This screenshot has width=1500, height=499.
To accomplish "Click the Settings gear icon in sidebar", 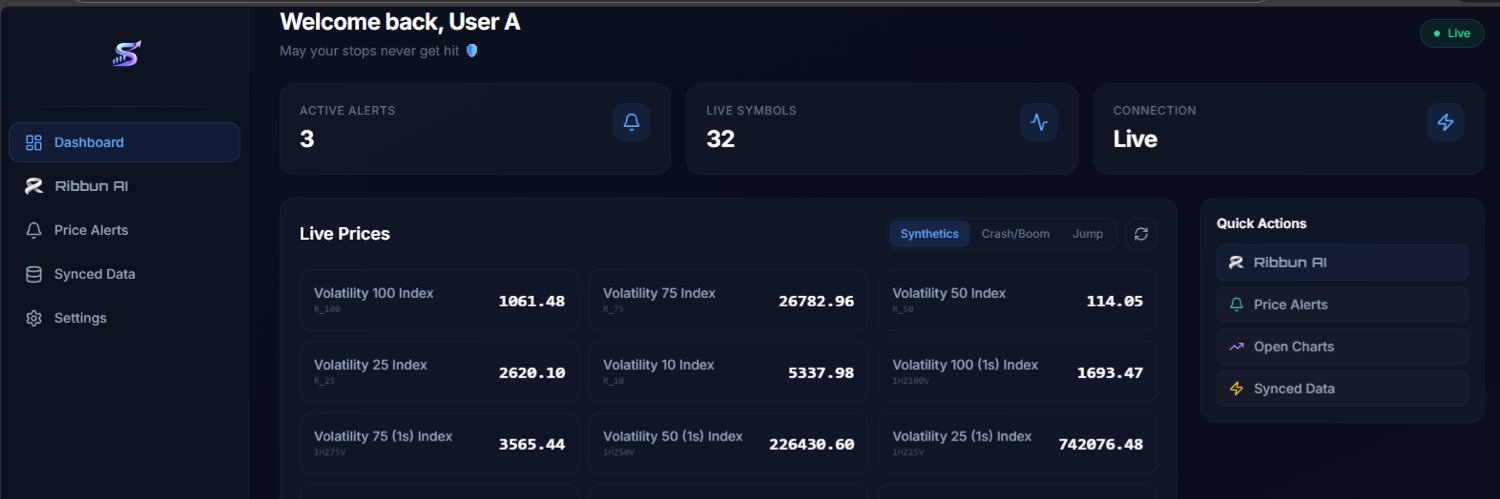I will [x=34, y=318].
